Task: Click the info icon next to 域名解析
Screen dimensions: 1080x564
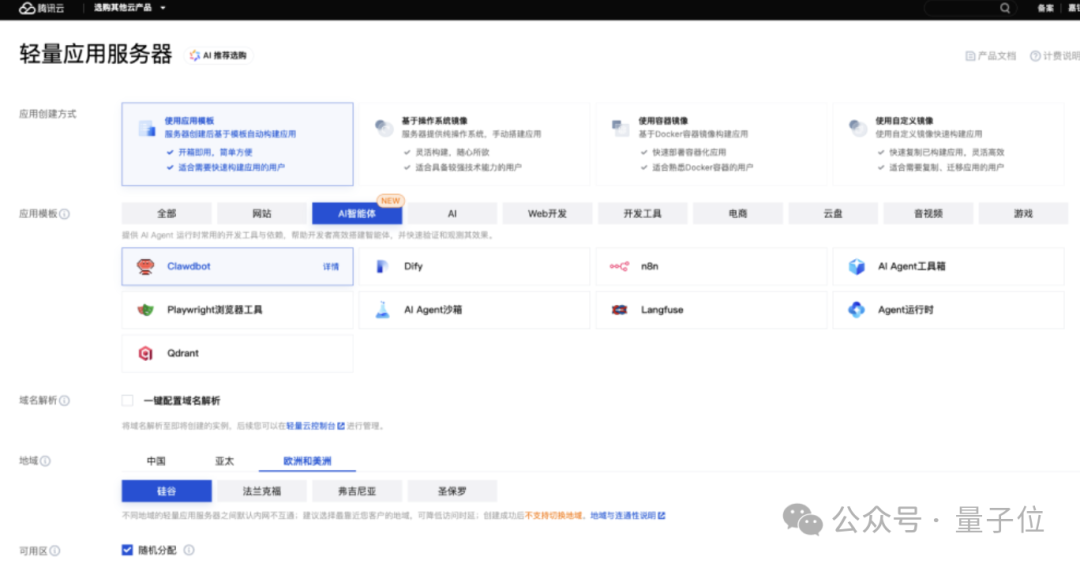Action: [x=64, y=401]
